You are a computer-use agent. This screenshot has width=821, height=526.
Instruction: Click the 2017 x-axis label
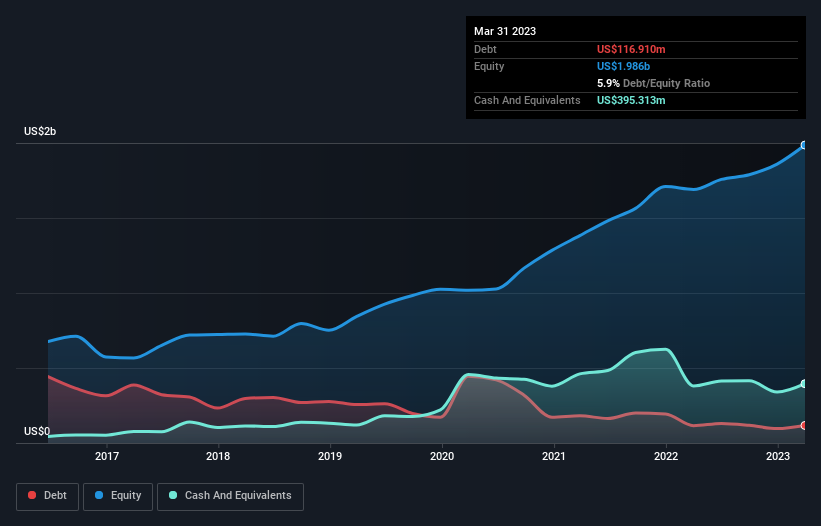pyautogui.click(x=106, y=456)
